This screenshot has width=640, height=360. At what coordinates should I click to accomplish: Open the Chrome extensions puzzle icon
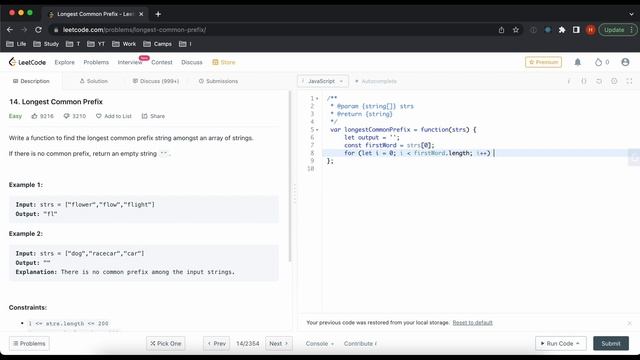point(562,30)
